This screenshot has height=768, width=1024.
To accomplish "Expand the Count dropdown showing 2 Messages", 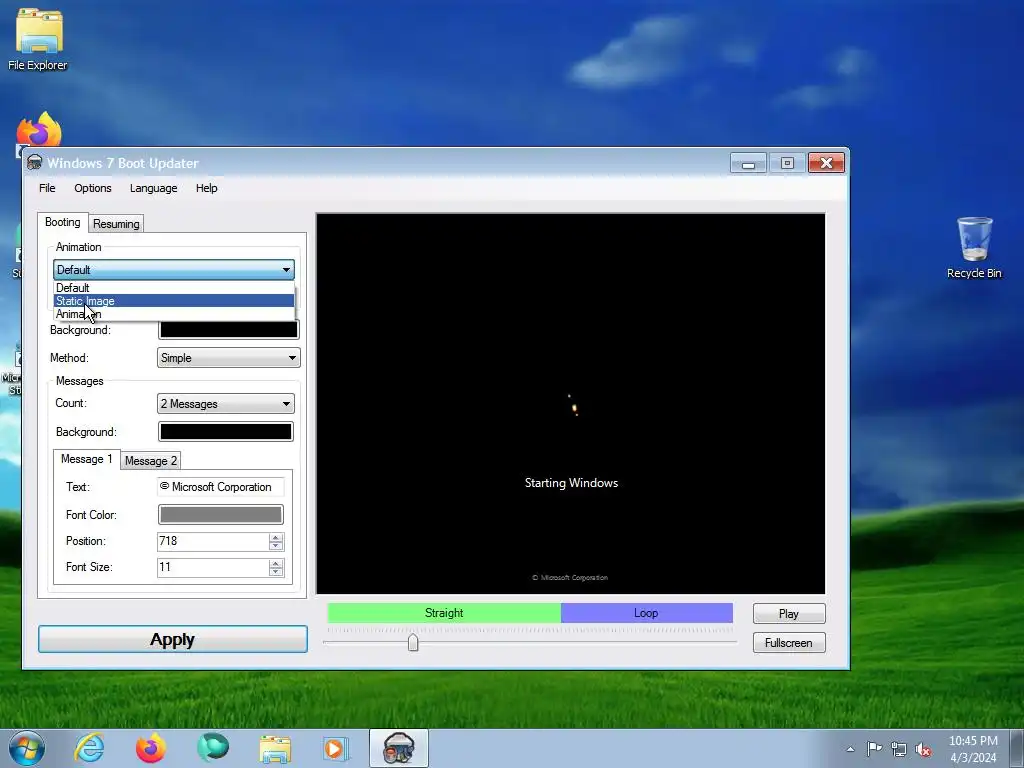I will [225, 404].
